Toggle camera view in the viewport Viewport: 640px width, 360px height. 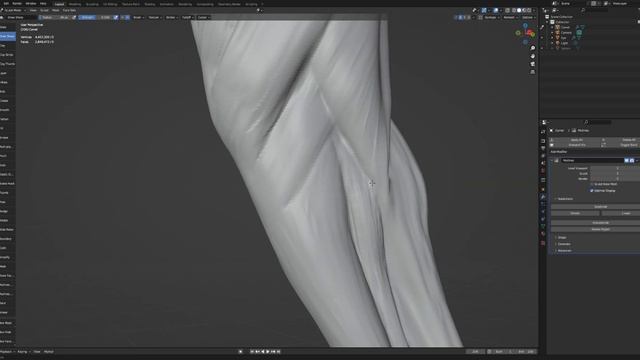click(533, 64)
